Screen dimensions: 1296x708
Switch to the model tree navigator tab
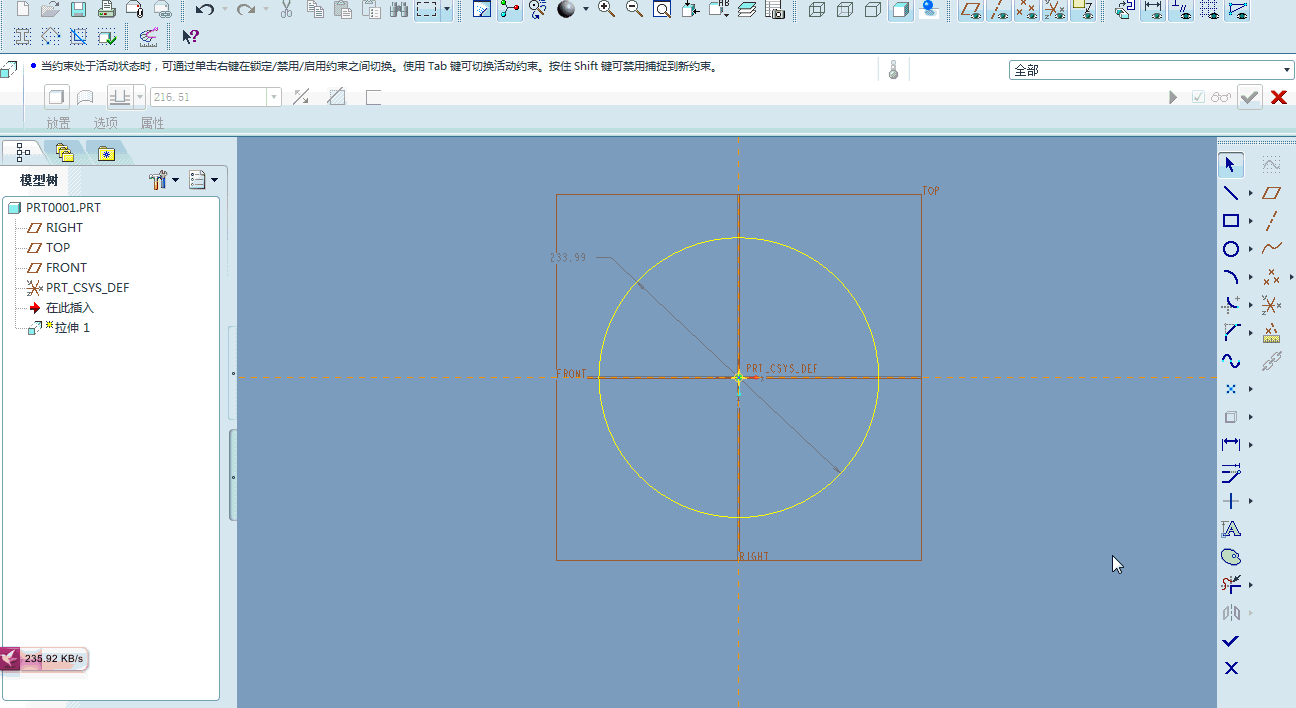23,152
